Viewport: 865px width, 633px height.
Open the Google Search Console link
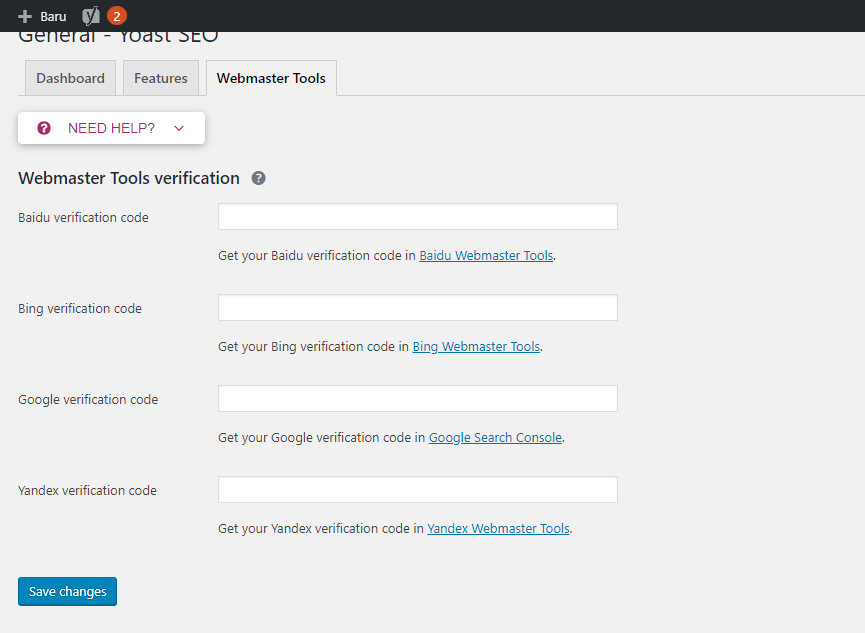pos(495,438)
